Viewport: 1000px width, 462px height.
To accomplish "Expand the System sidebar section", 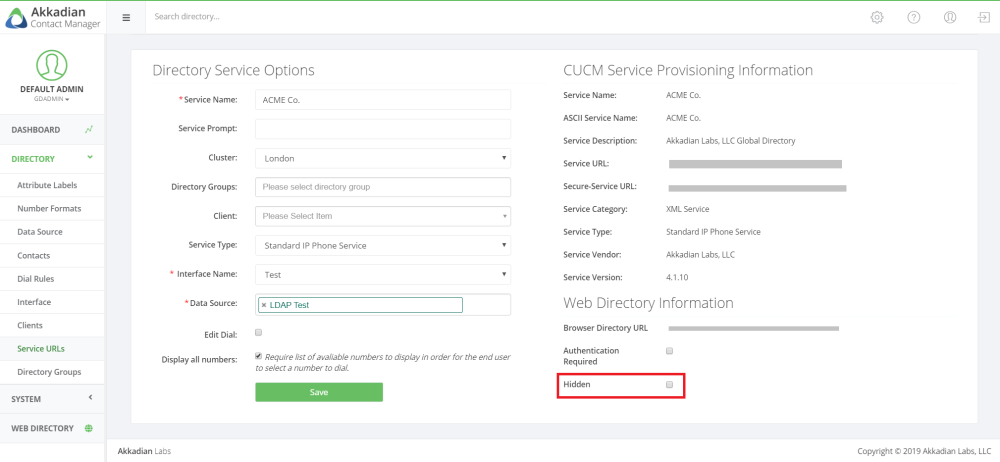I will tap(52, 398).
